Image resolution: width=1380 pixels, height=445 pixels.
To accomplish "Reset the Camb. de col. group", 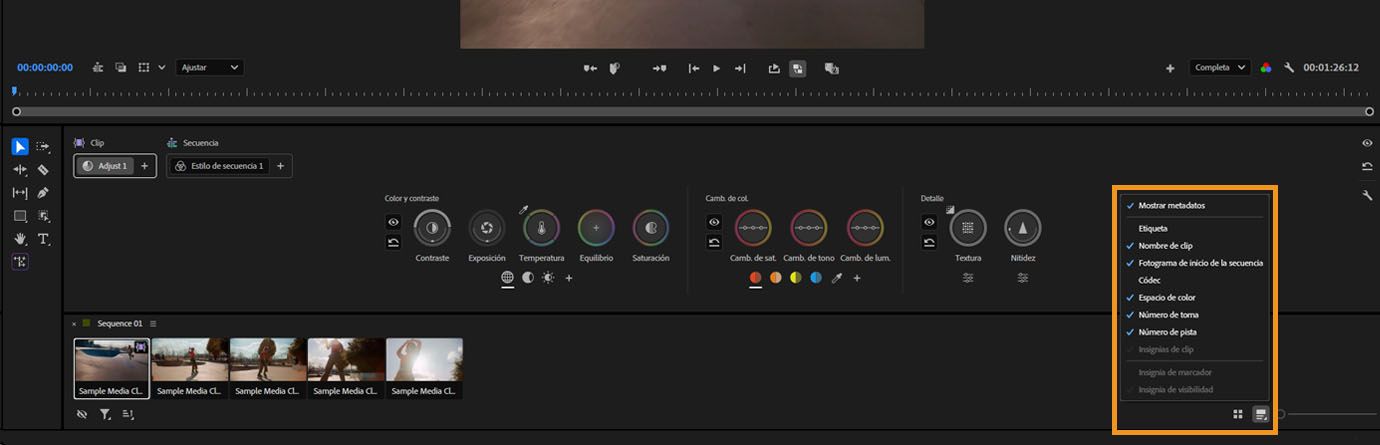I will click(x=714, y=242).
